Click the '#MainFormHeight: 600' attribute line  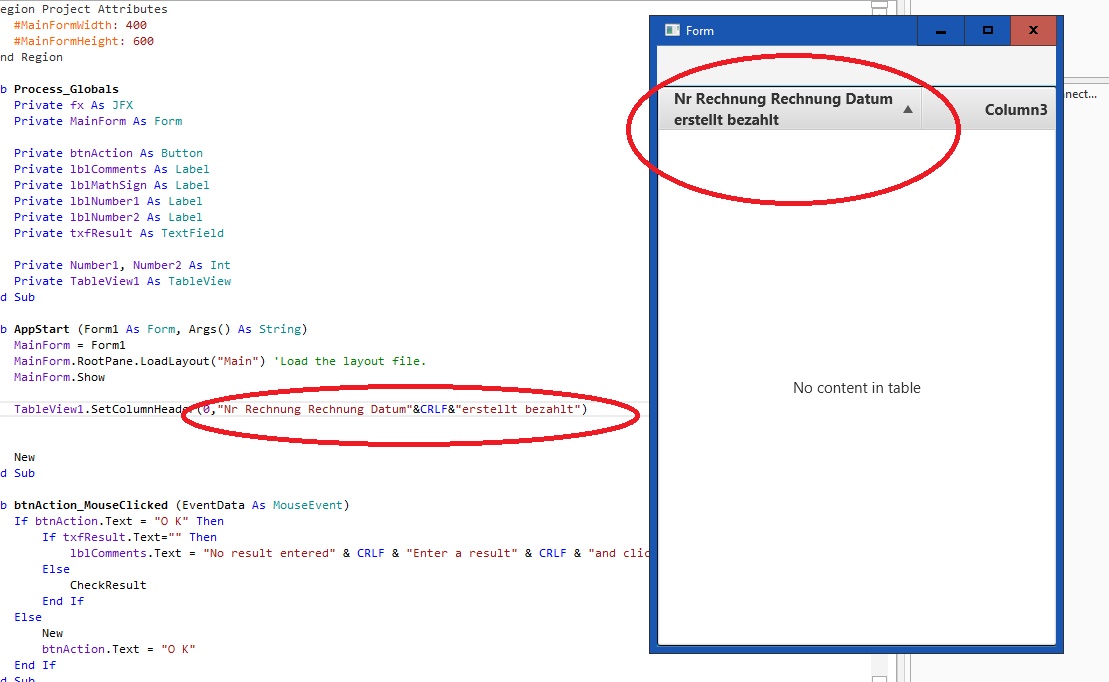point(84,41)
